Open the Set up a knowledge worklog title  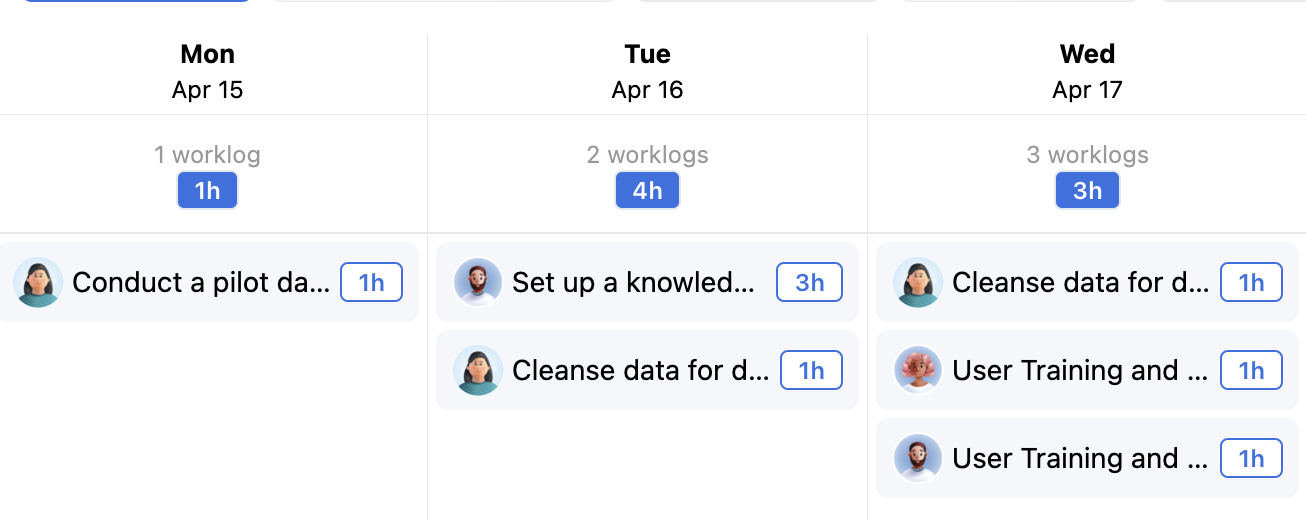tap(633, 283)
